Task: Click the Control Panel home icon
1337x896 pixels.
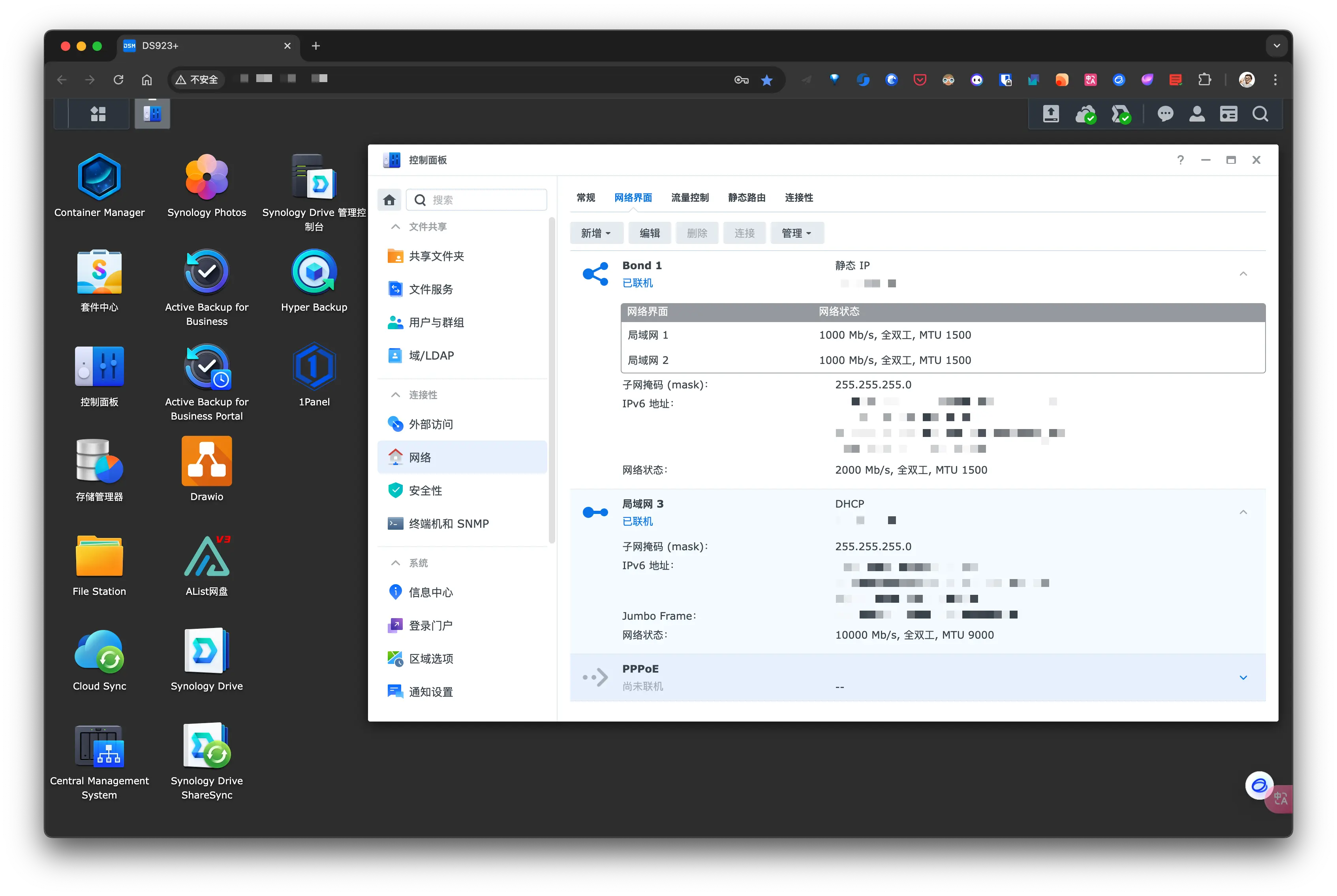Action: pos(389,200)
